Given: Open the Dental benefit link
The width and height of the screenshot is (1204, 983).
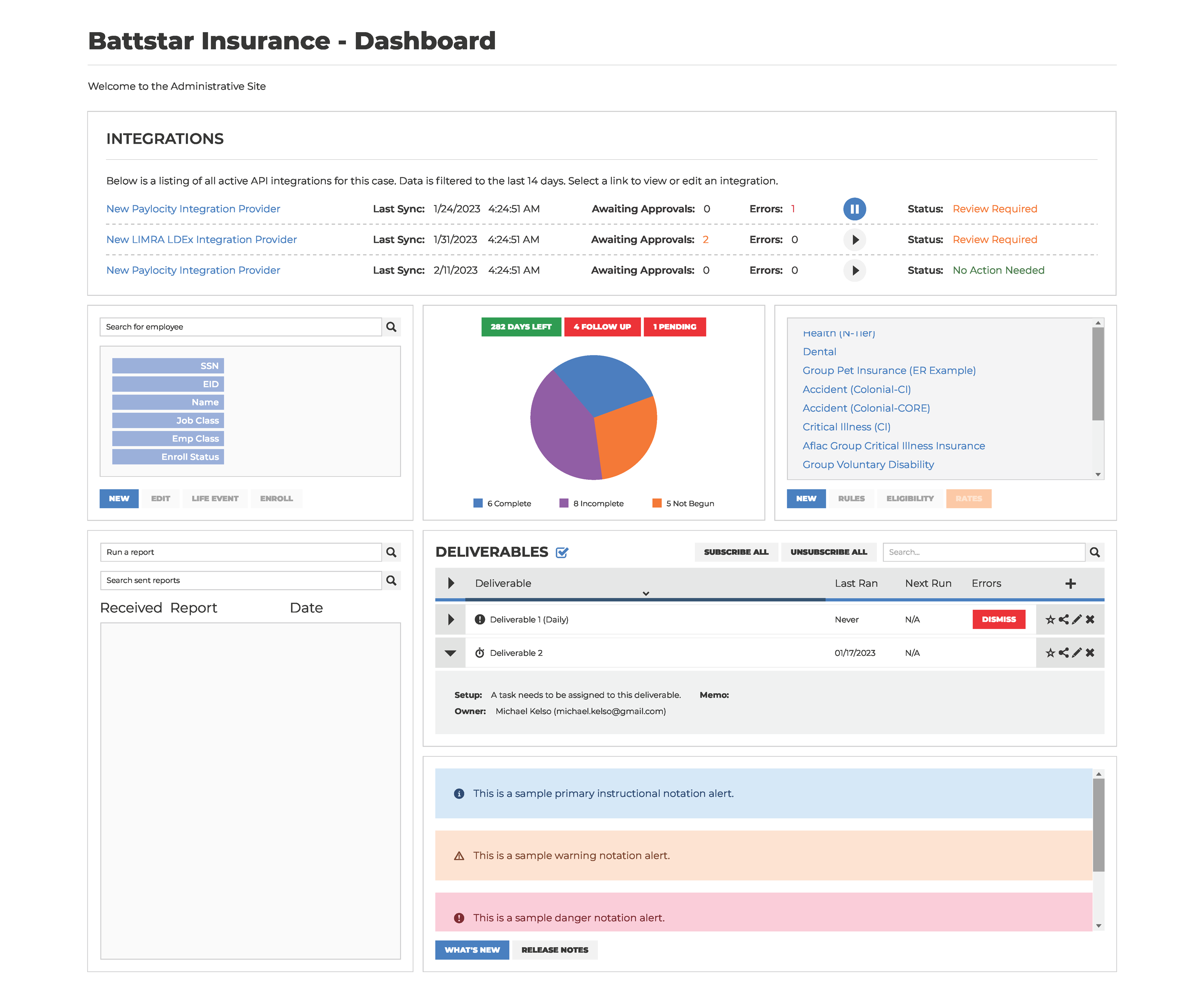Looking at the screenshot, I should pyautogui.click(x=819, y=352).
